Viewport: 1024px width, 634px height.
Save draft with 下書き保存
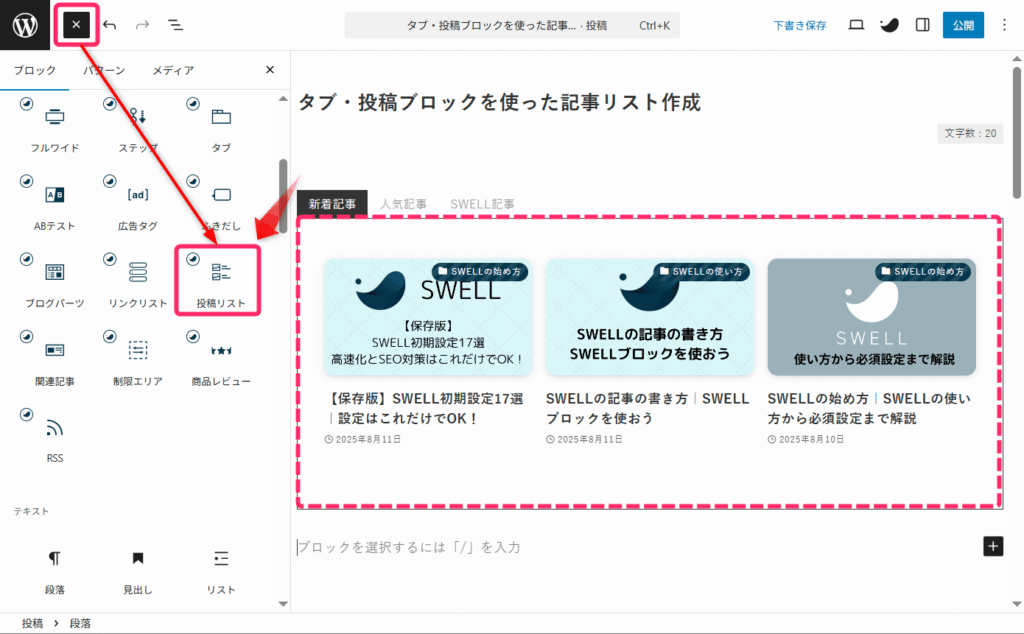[799, 25]
